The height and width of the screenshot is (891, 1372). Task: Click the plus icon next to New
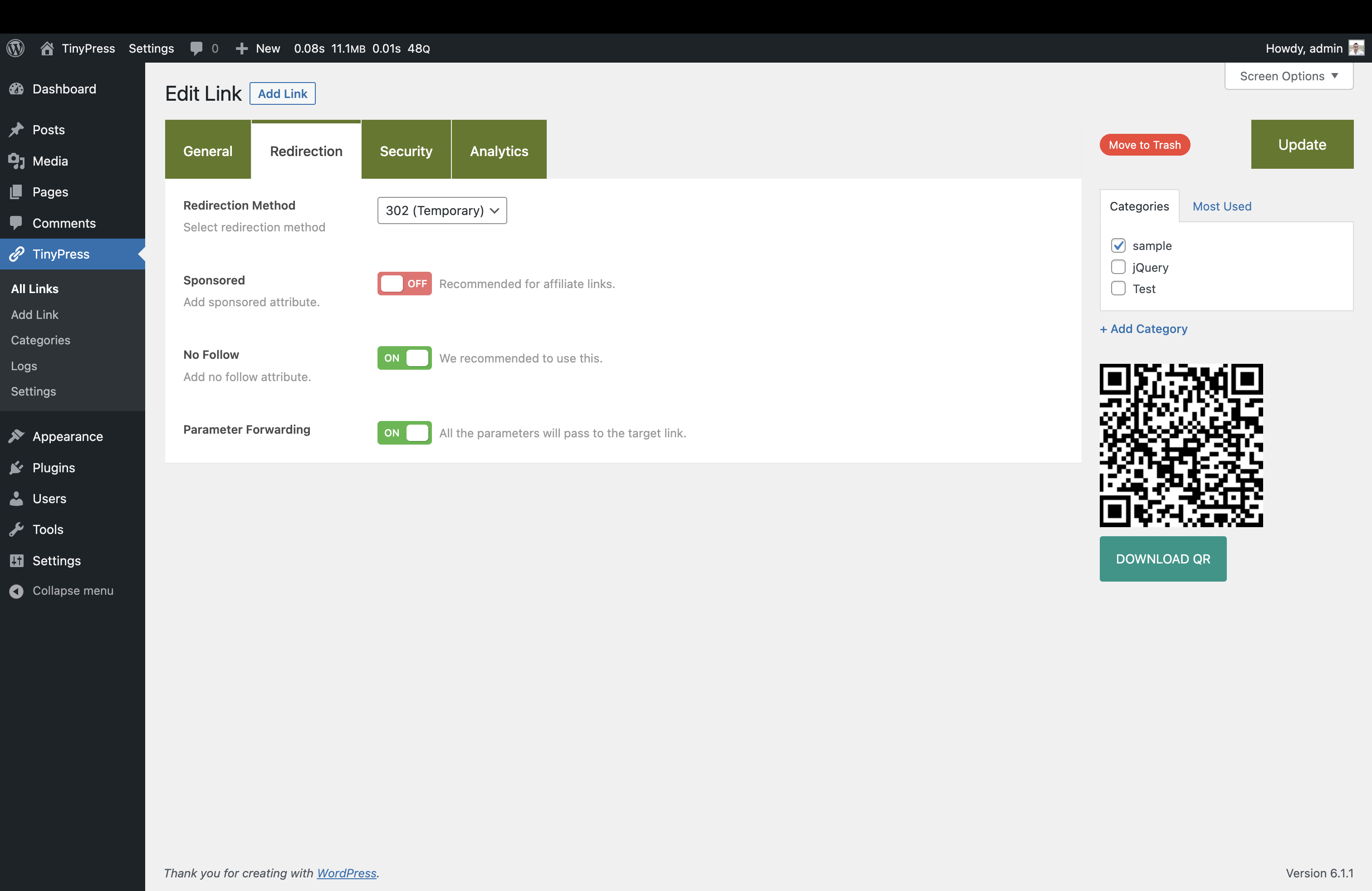click(241, 49)
